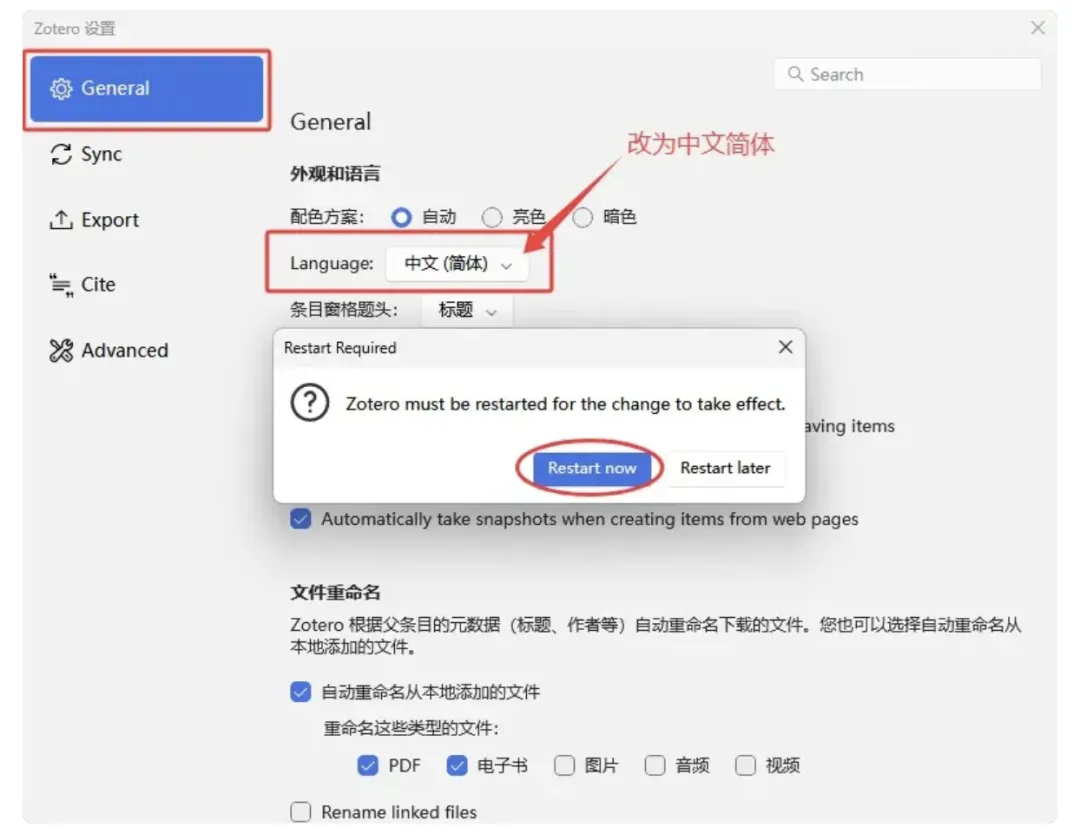Enable the 视频 file type checkbox
This screenshot has width=1080, height=840.
(x=745, y=766)
